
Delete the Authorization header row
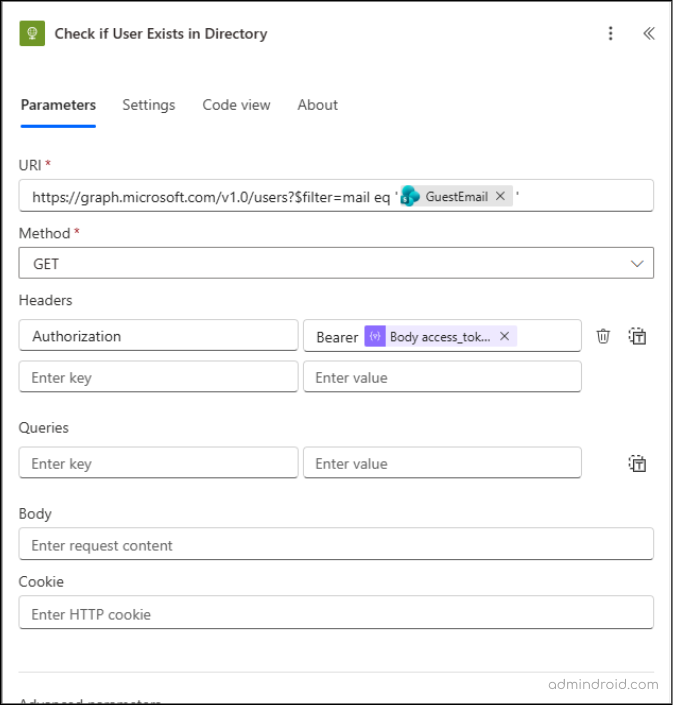(603, 337)
